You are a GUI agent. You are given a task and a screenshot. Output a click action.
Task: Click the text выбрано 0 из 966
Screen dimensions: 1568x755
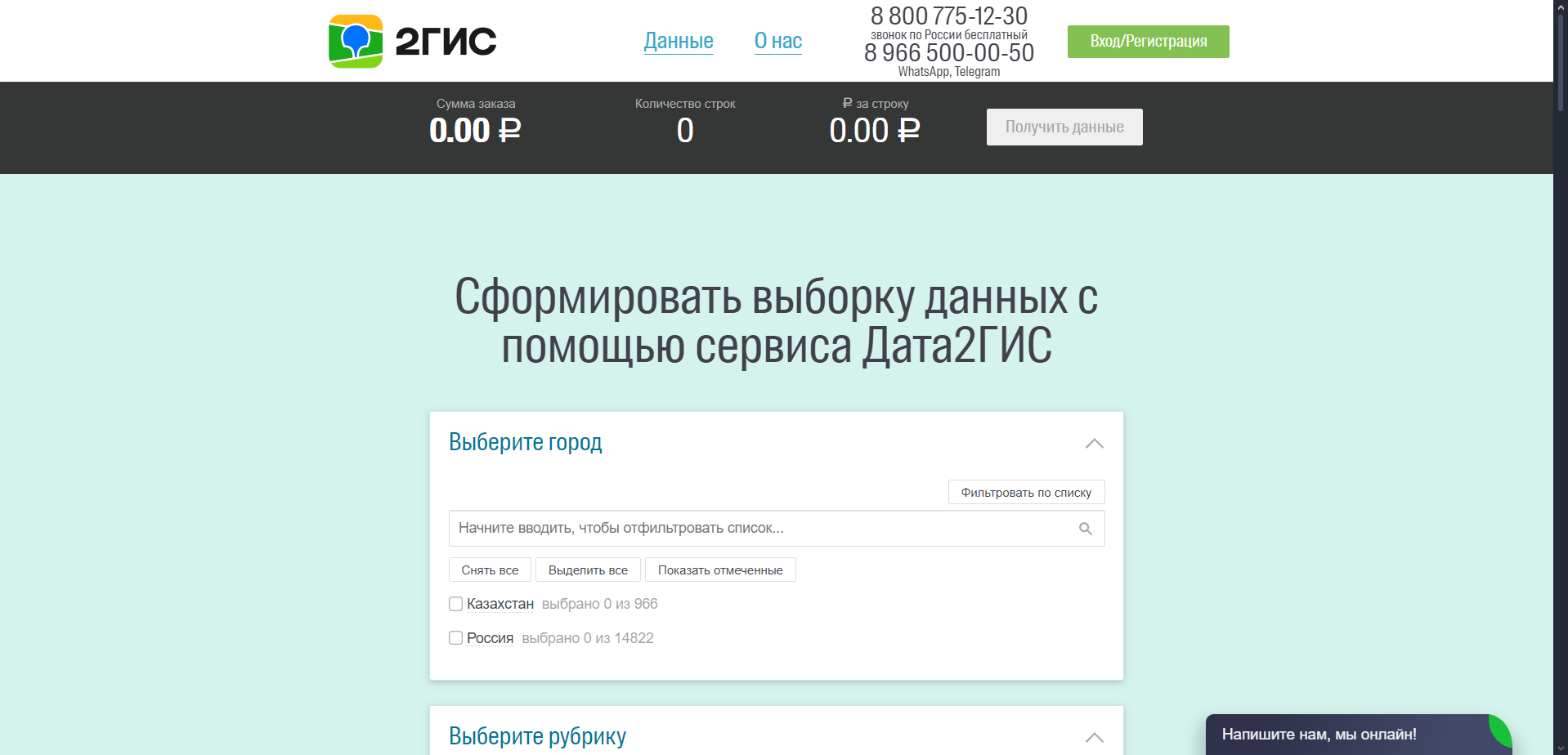[x=599, y=604]
